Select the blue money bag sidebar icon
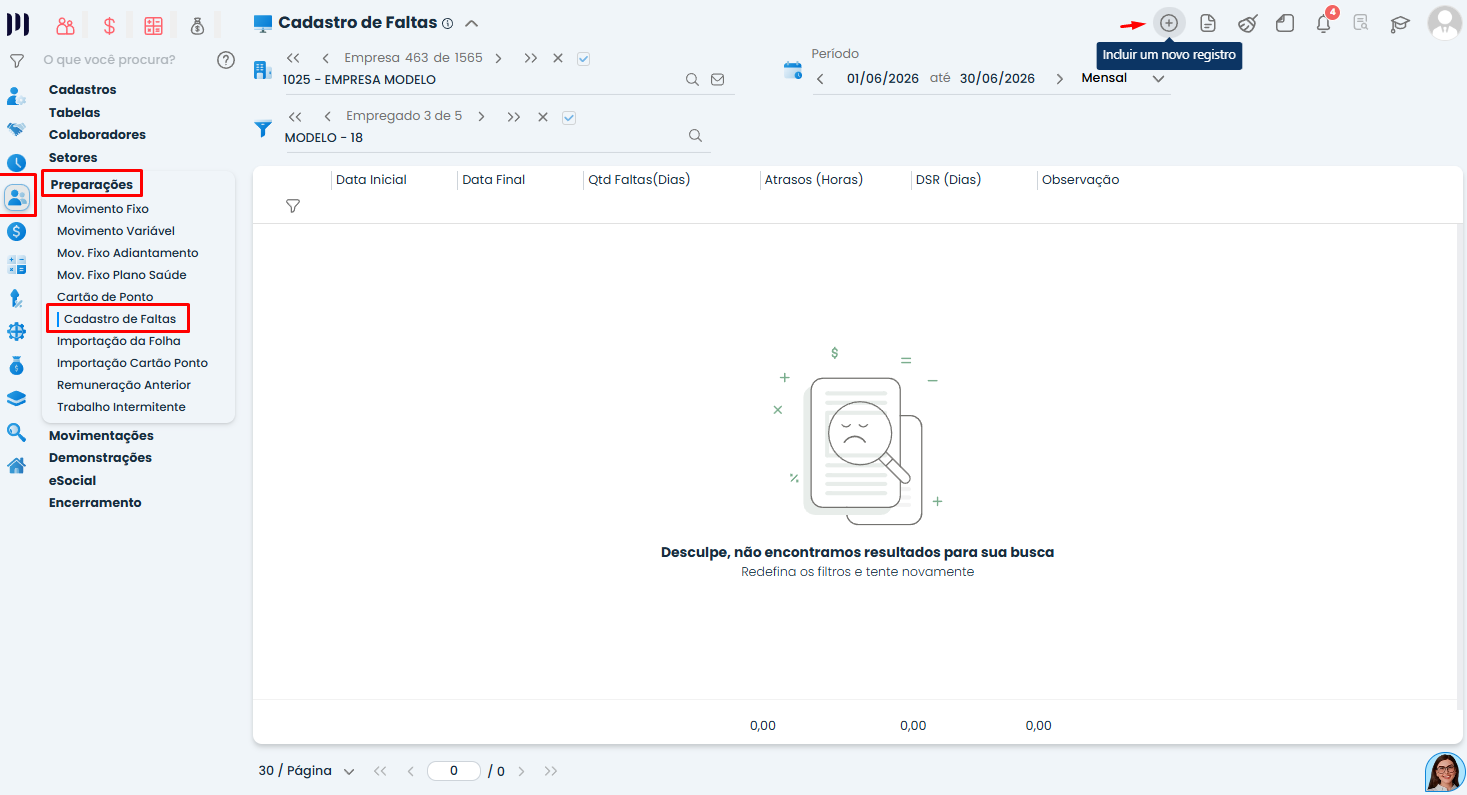1467x795 pixels. pos(16,365)
